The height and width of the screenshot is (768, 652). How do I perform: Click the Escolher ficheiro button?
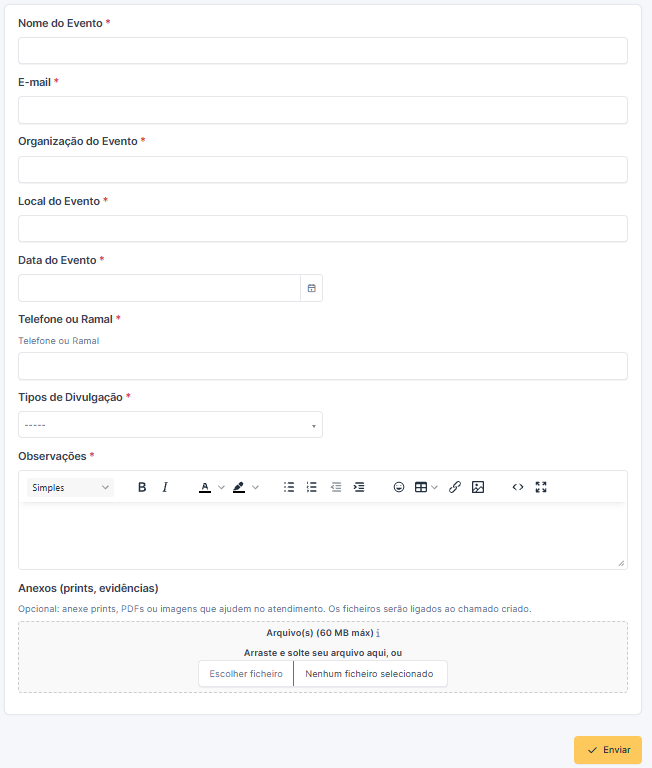246,673
